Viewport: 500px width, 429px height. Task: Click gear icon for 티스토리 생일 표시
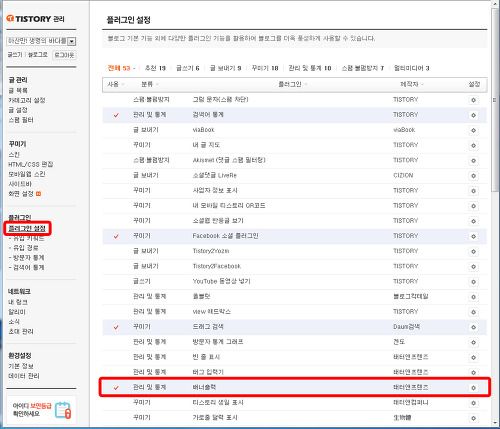click(473, 403)
